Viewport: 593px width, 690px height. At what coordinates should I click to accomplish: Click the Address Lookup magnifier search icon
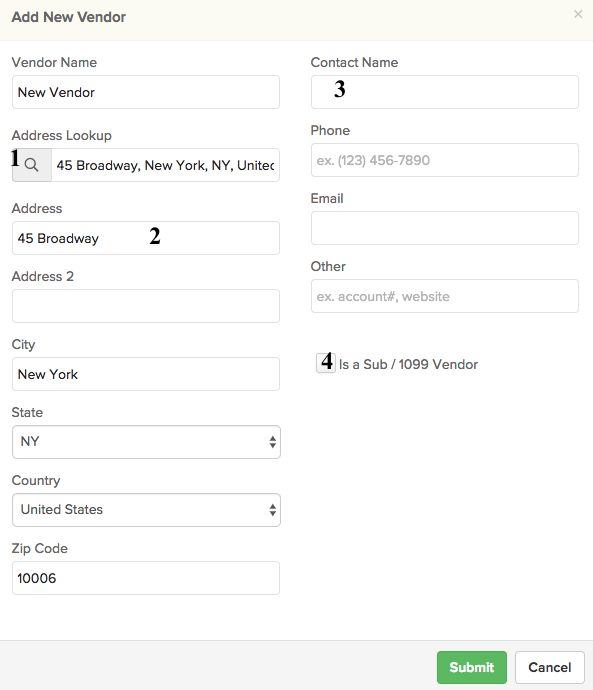(32, 165)
